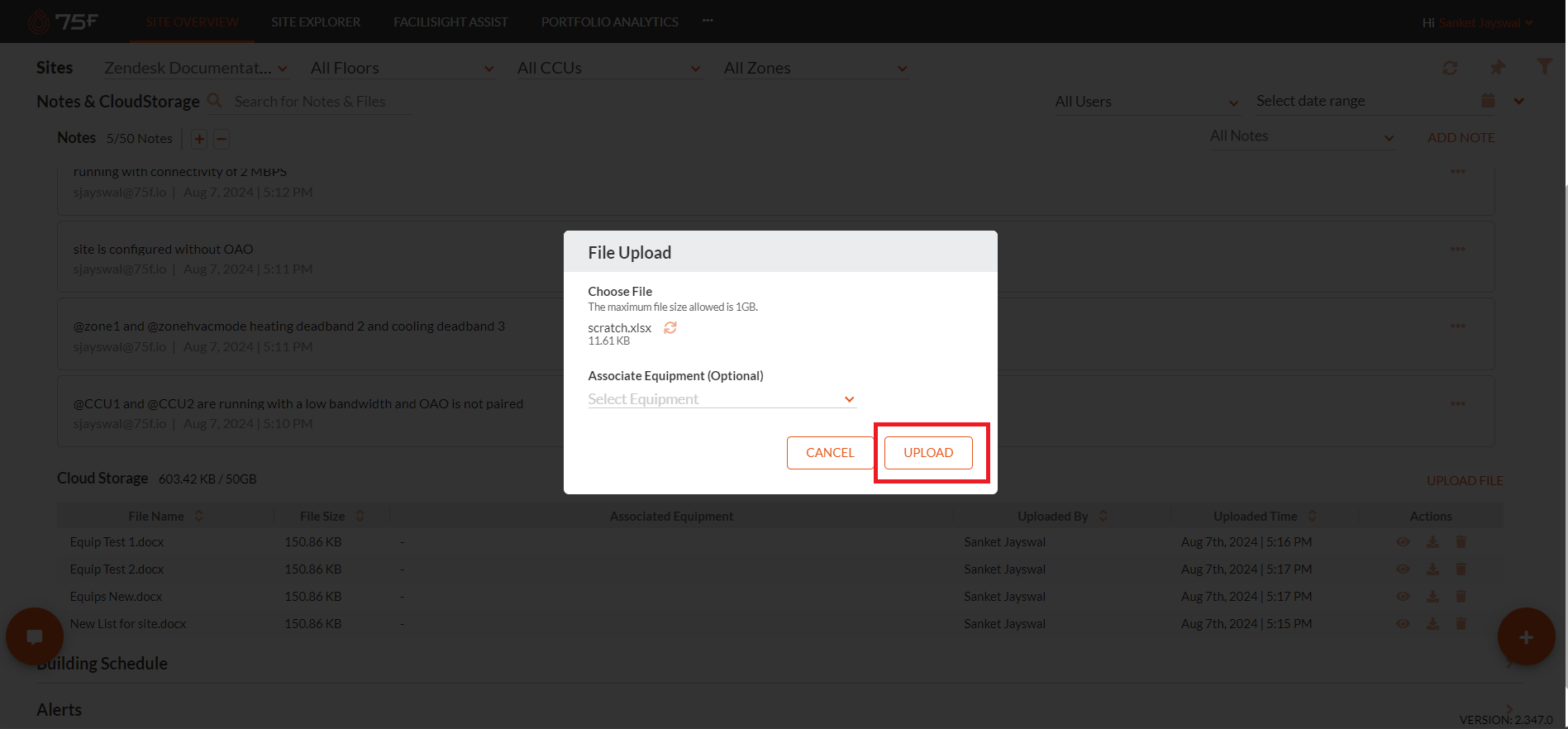Open the All Floors dropdown
This screenshot has height=729, width=1568.
point(403,69)
